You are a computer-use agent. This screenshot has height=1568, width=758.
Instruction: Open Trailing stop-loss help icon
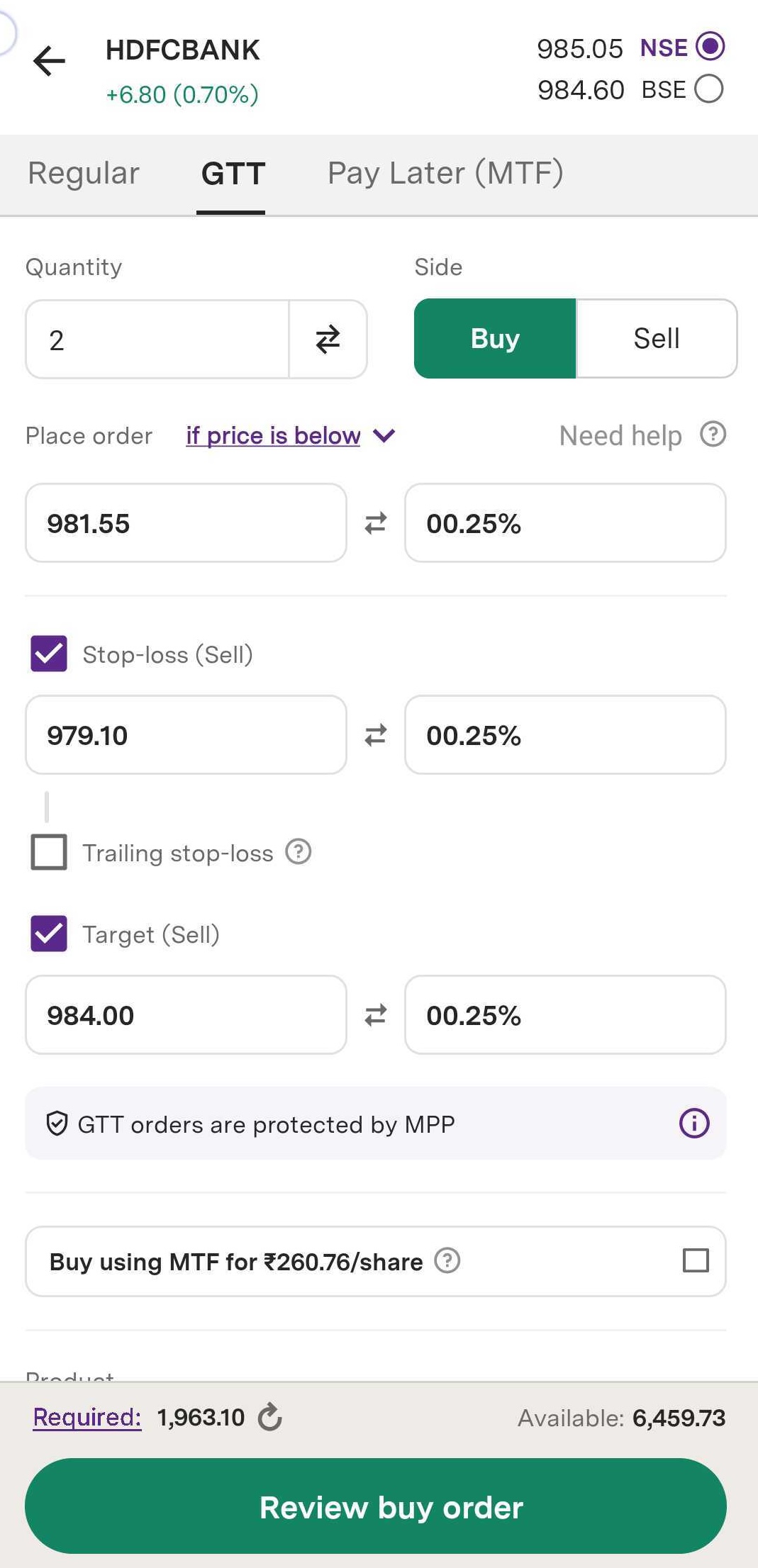299,851
